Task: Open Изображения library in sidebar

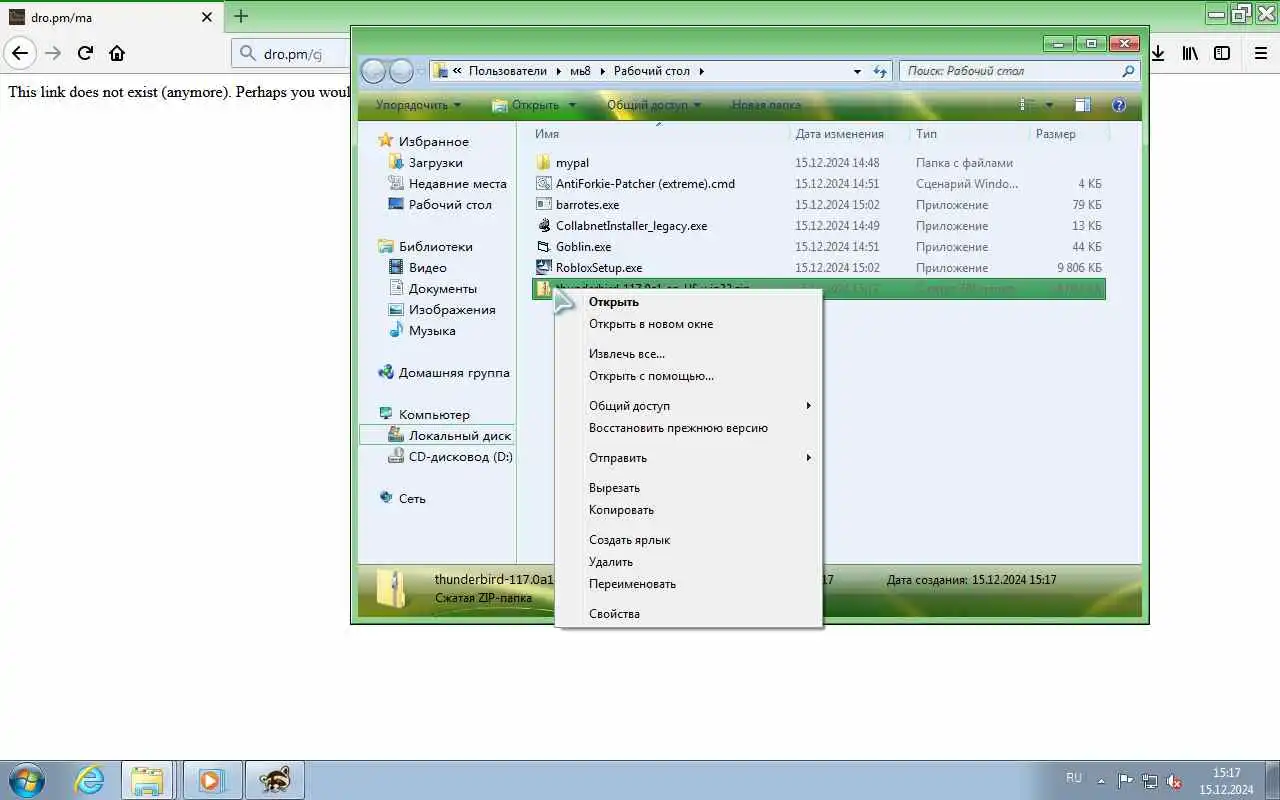Action: [452, 310]
